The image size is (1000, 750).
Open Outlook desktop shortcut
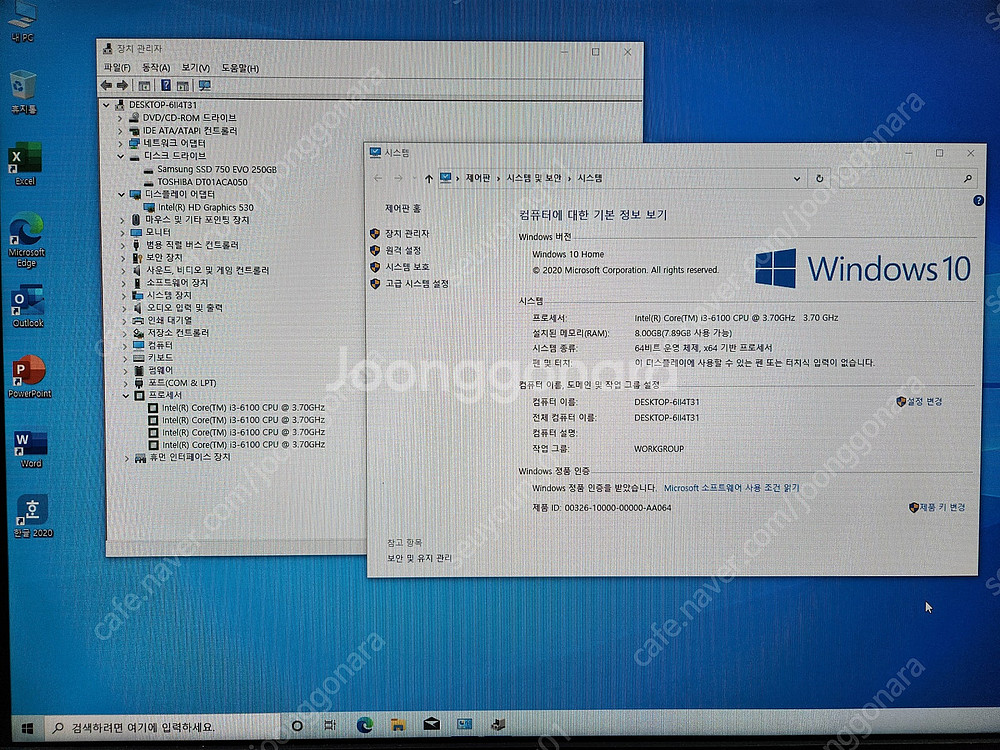[27, 306]
